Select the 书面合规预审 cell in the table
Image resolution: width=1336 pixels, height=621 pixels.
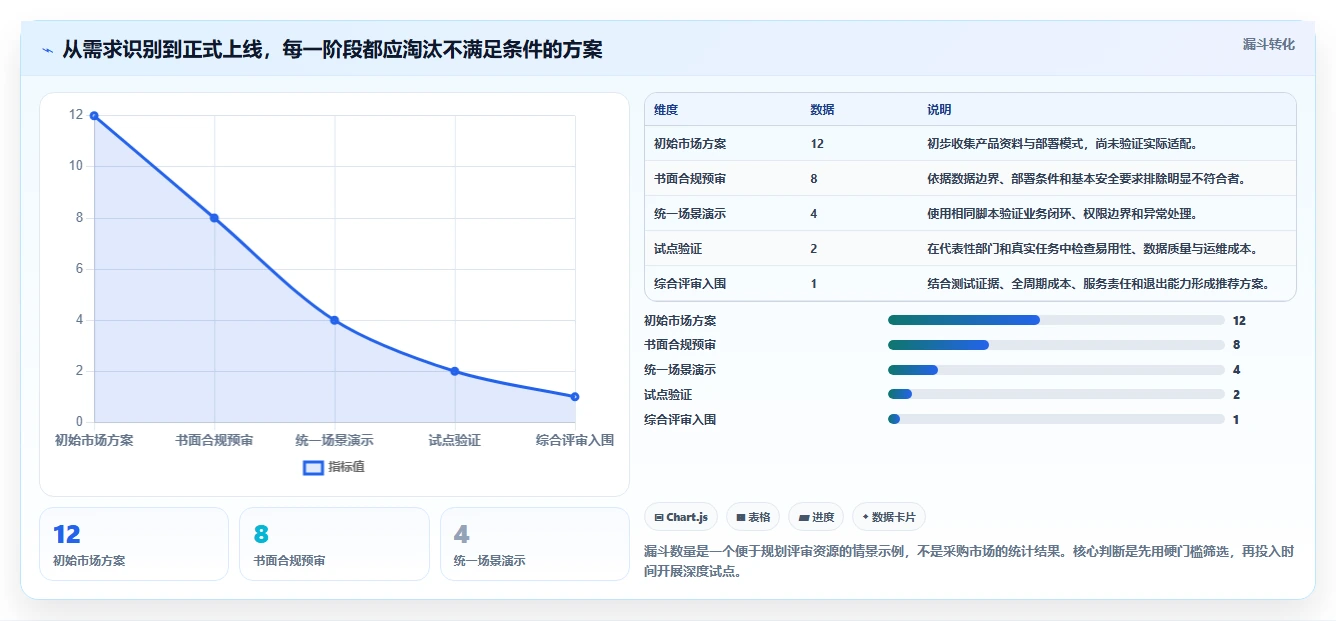[x=690, y=179]
